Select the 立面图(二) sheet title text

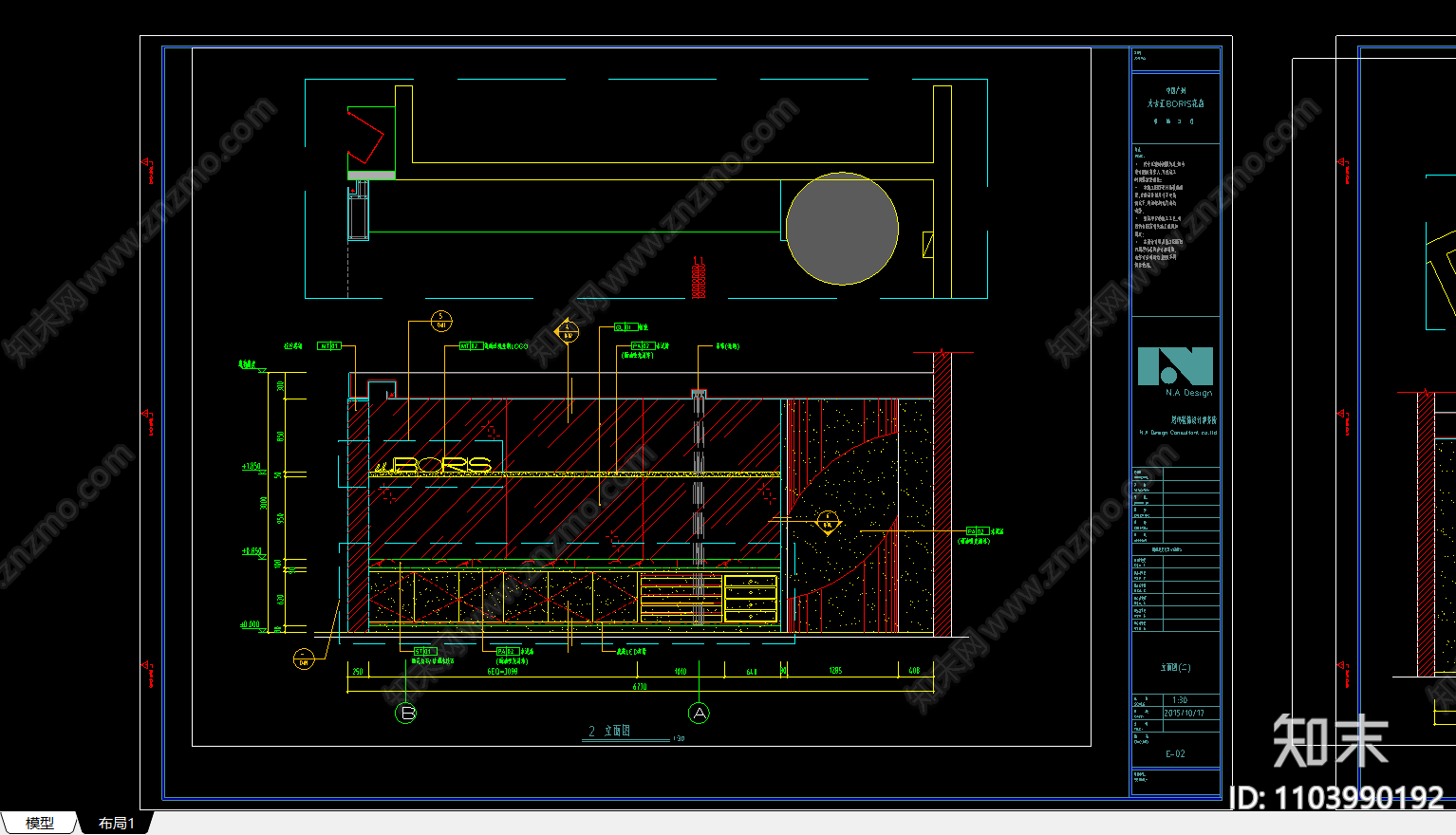tap(1175, 668)
